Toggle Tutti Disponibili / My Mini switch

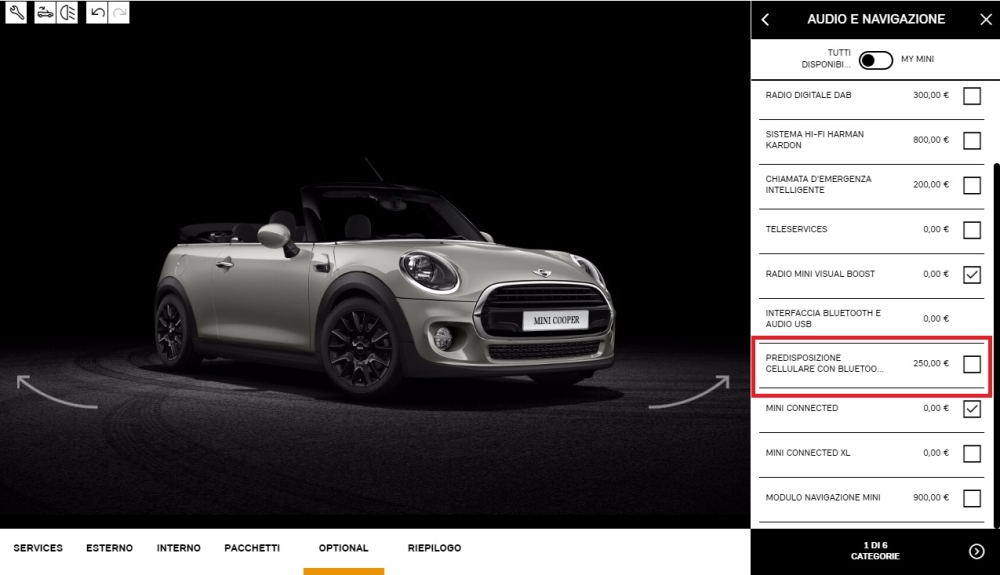[x=876, y=60]
